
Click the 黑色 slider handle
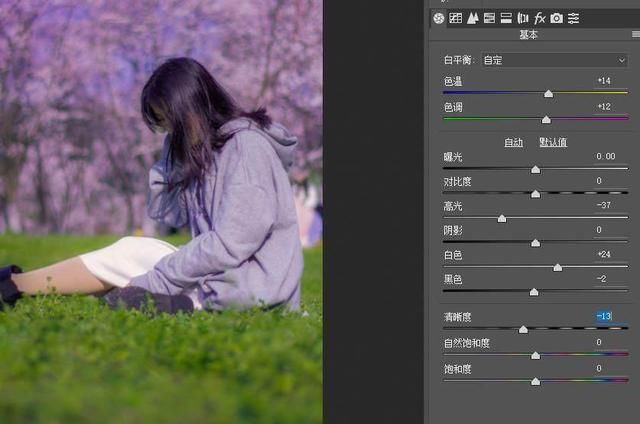coord(534,293)
